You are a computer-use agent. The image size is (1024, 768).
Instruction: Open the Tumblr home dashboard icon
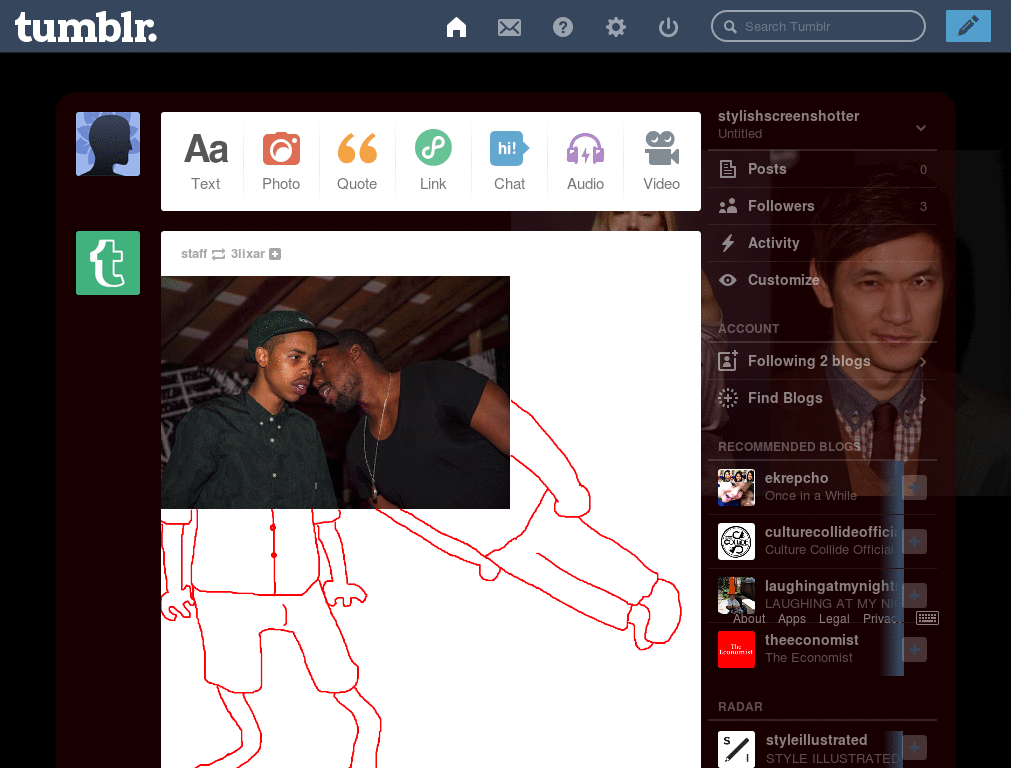[x=456, y=27]
